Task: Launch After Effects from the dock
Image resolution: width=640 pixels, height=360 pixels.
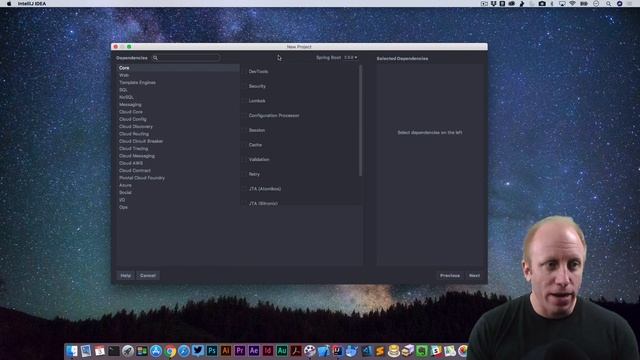Action: pos(254,351)
